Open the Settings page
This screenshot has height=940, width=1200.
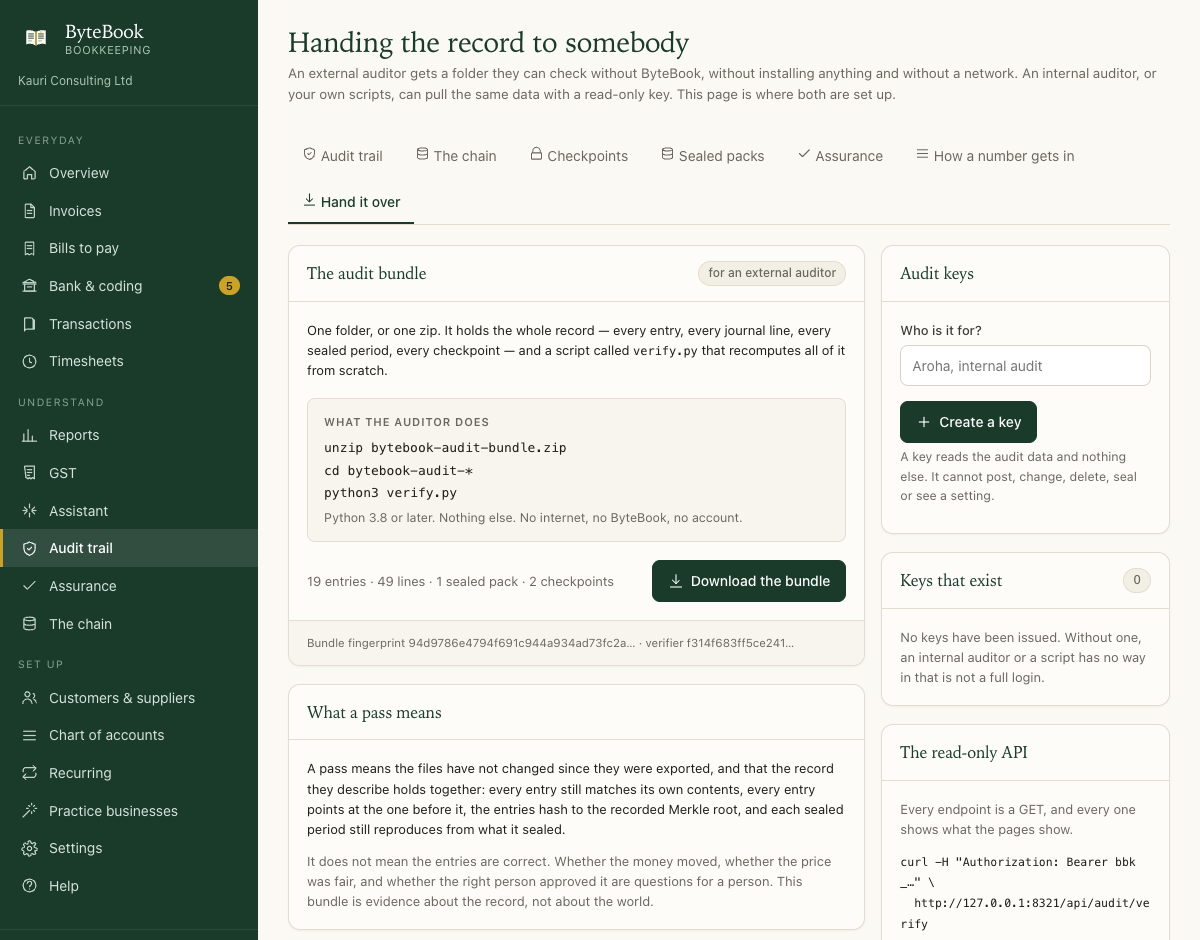[x=129, y=848]
